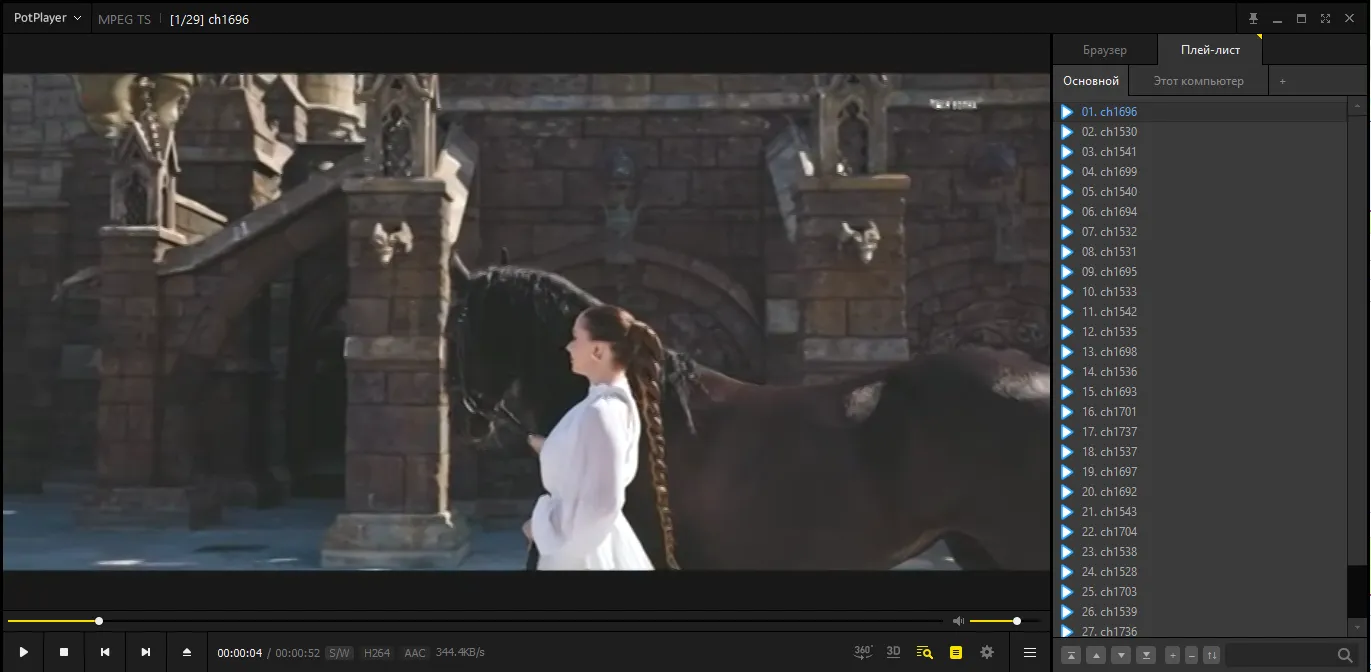Stop the video using Stop button
The width and height of the screenshot is (1371, 672).
[x=64, y=652]
